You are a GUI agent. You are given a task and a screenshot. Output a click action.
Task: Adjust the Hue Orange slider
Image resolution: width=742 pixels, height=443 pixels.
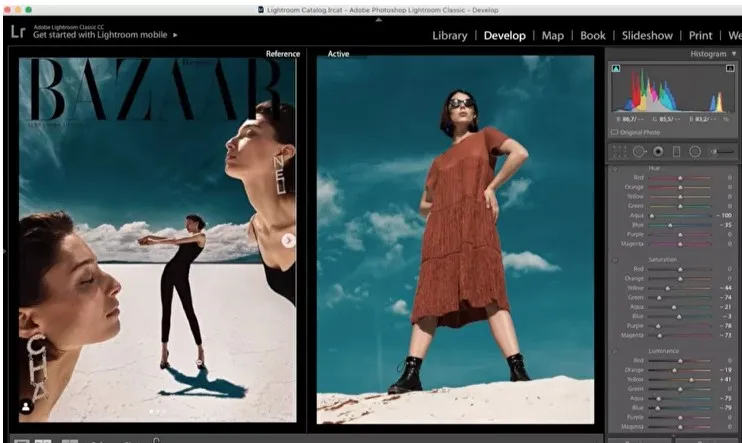click(x=680, y=187)
